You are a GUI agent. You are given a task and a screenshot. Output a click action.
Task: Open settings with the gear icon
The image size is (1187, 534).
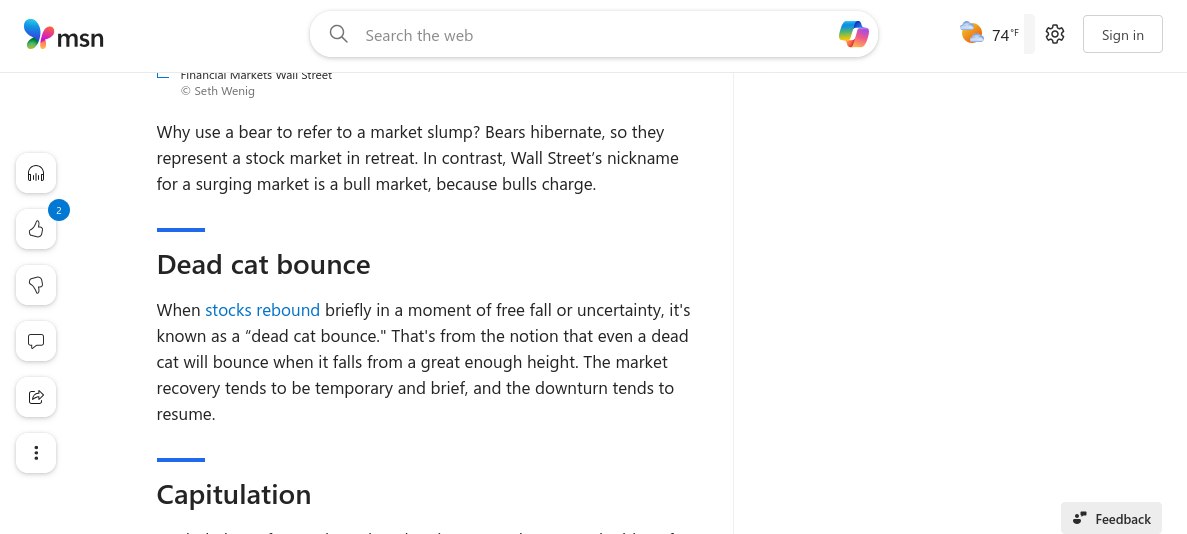(1055, 34)
